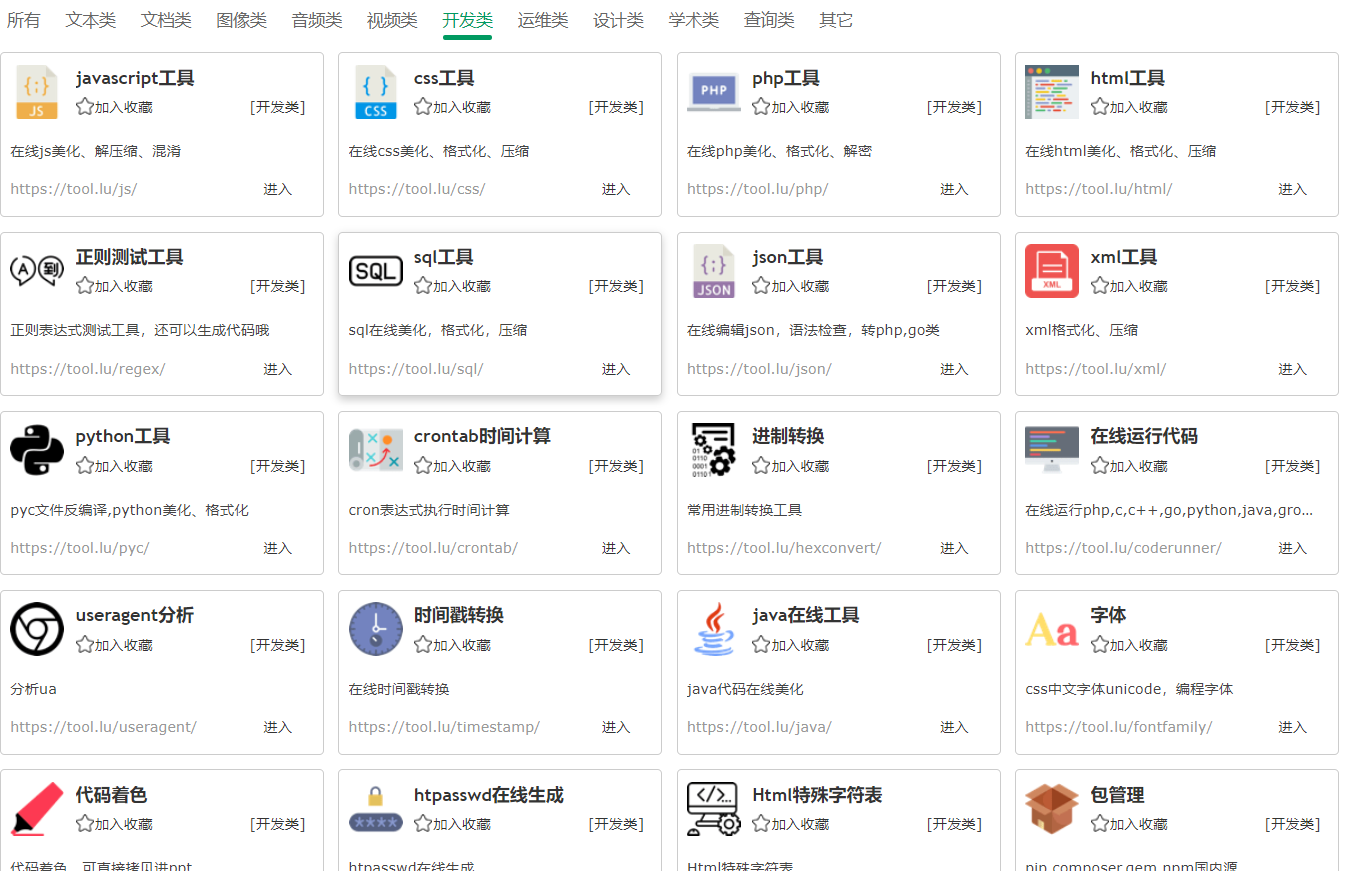Click the 时间戳转换 clock icon
Viewport: 1351px width, 871px height.
click(x=375, y=628)
